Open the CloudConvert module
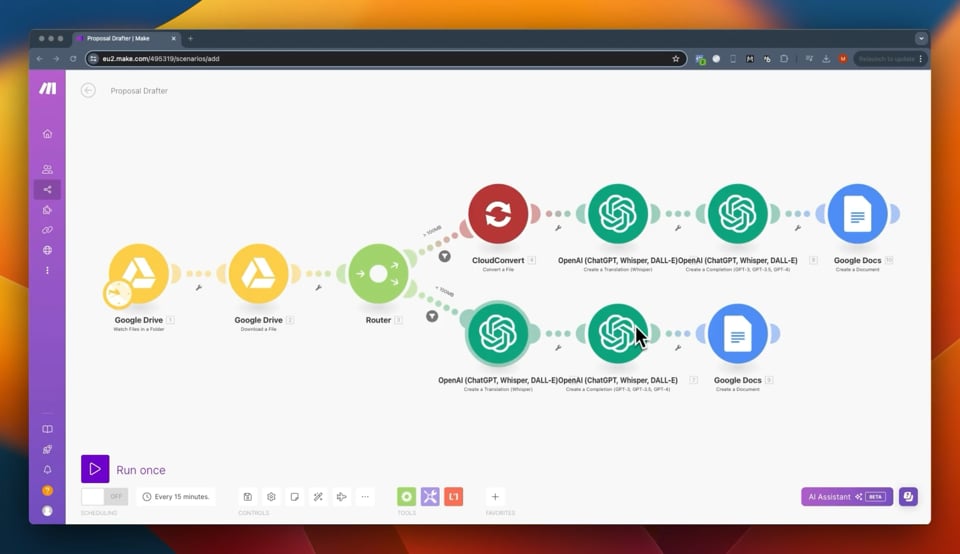Viewport: 960px width, 554px height. (x=498, y=214)
